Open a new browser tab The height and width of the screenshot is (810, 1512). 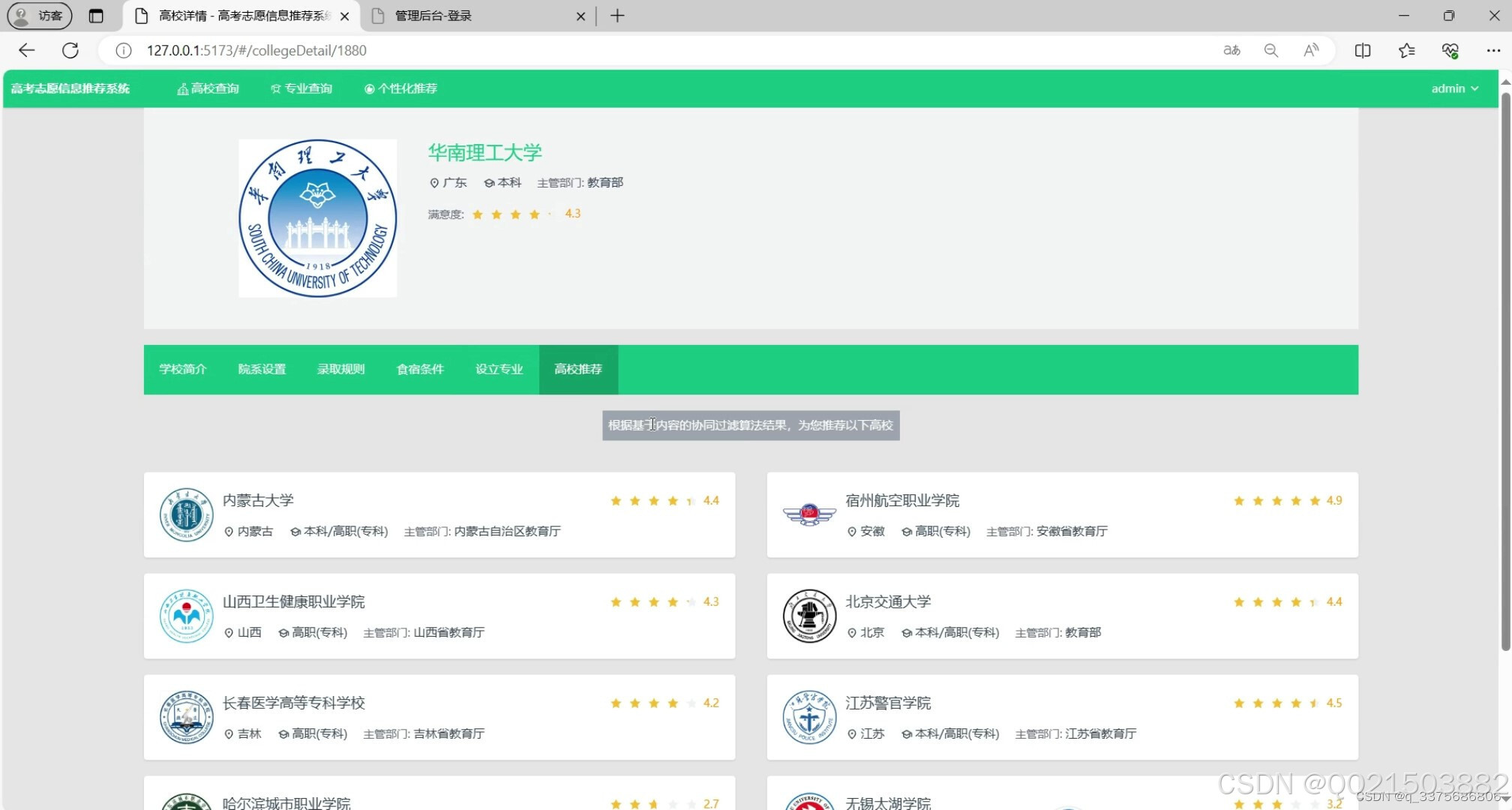tap(617, 16)
